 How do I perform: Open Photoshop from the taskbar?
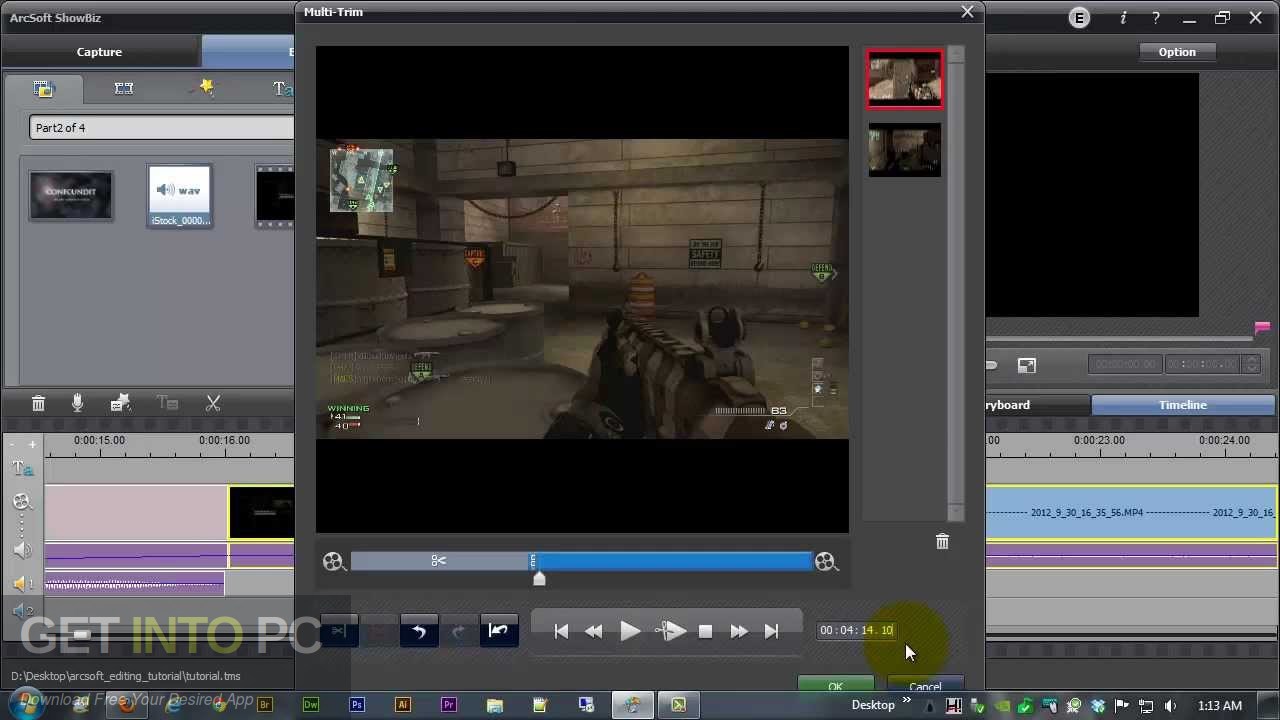pos(357,705)
